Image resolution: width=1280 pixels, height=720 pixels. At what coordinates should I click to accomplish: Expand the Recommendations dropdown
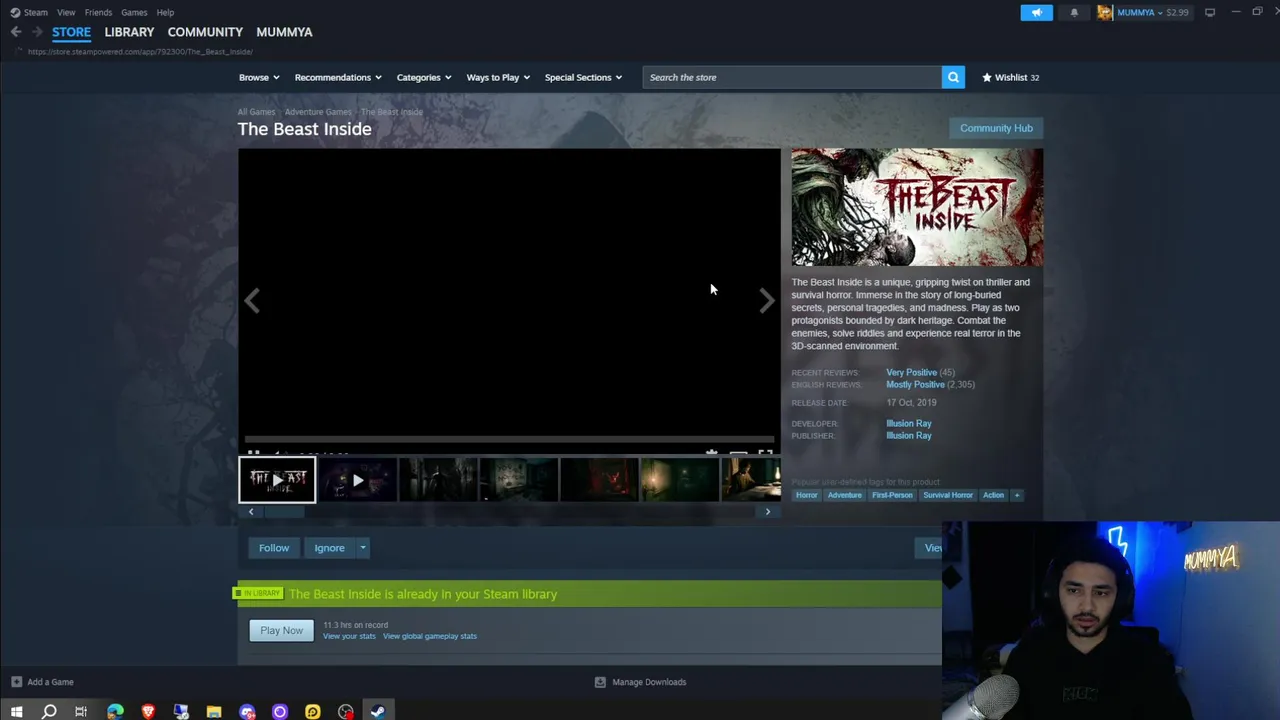tap(338, 77)
